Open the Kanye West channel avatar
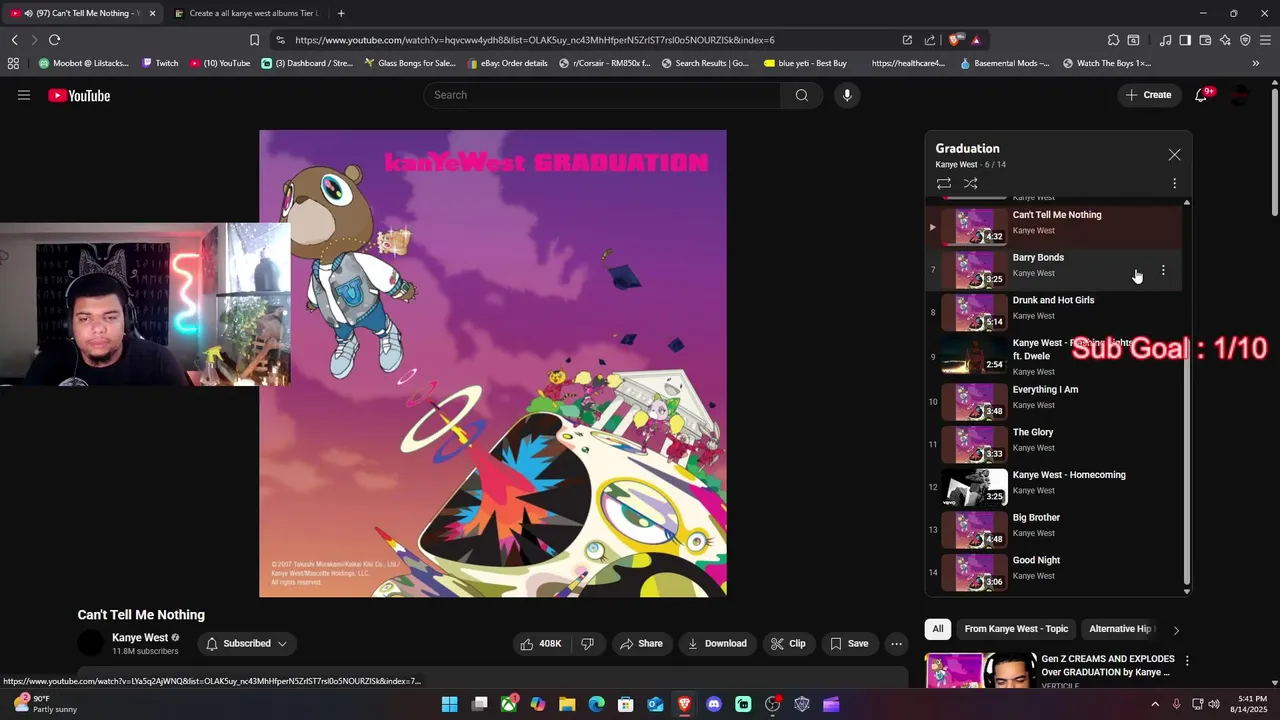 (91, 644)
